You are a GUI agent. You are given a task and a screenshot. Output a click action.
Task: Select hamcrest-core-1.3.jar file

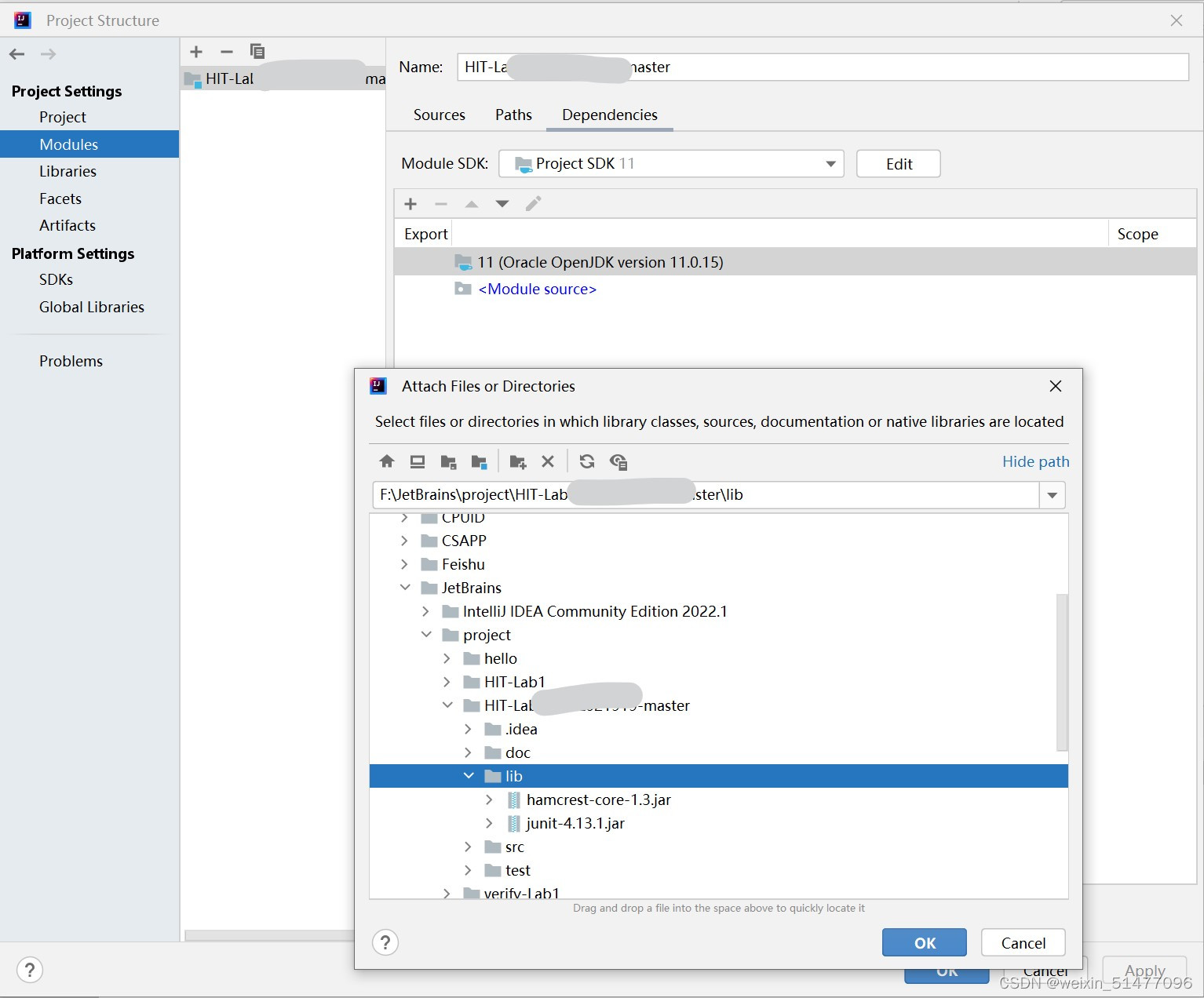click(599, 799)
